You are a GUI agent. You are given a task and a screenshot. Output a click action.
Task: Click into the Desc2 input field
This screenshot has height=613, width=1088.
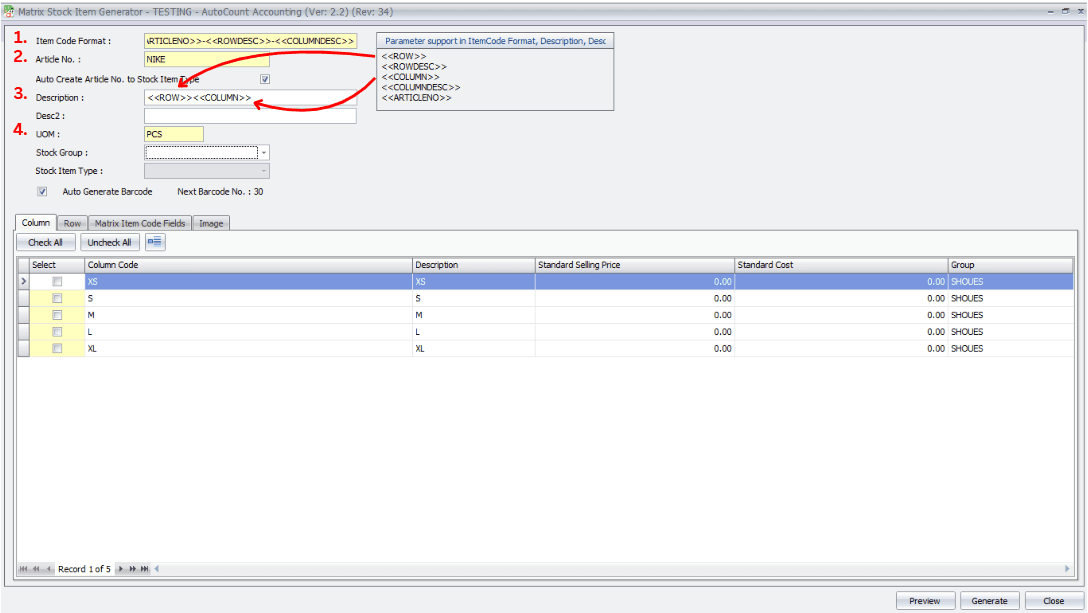pyautogui.click(x=250, y=116)
